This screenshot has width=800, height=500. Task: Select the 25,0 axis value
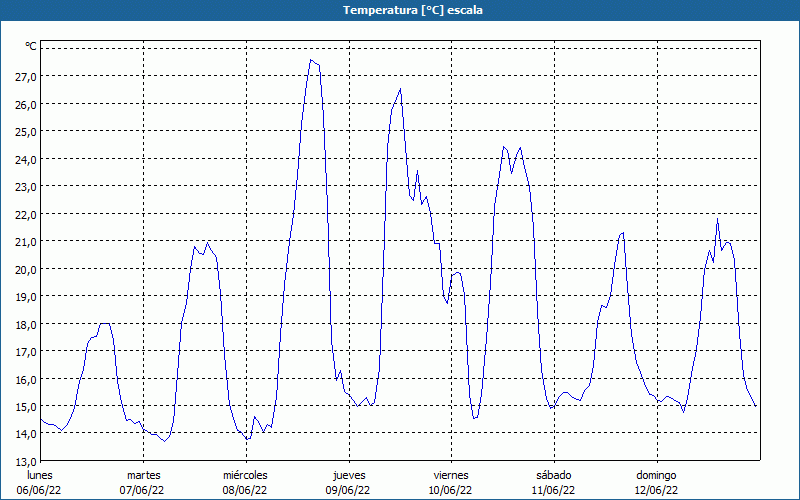(x=26, y=132)
